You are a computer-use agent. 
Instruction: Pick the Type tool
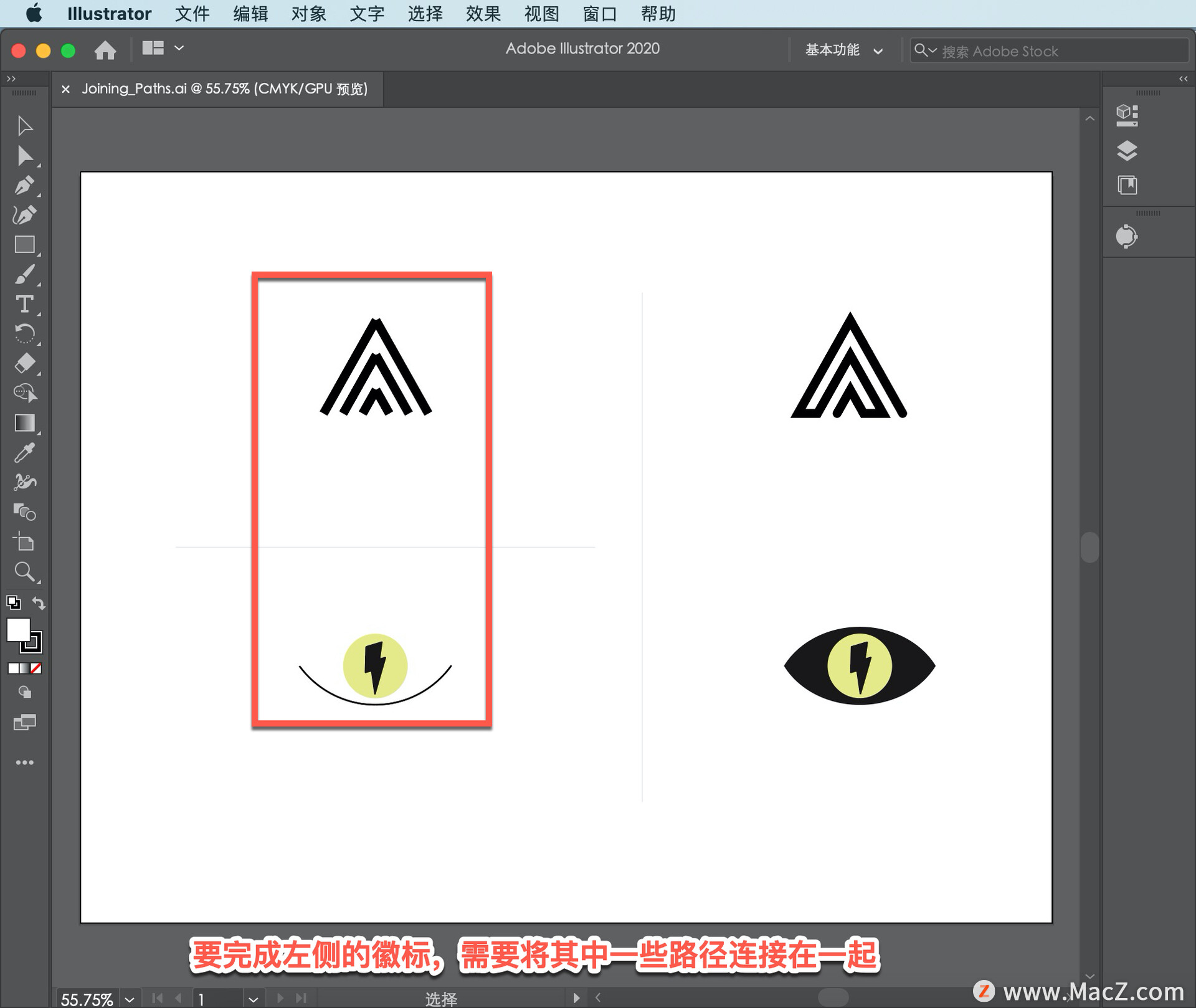(24, 304)
